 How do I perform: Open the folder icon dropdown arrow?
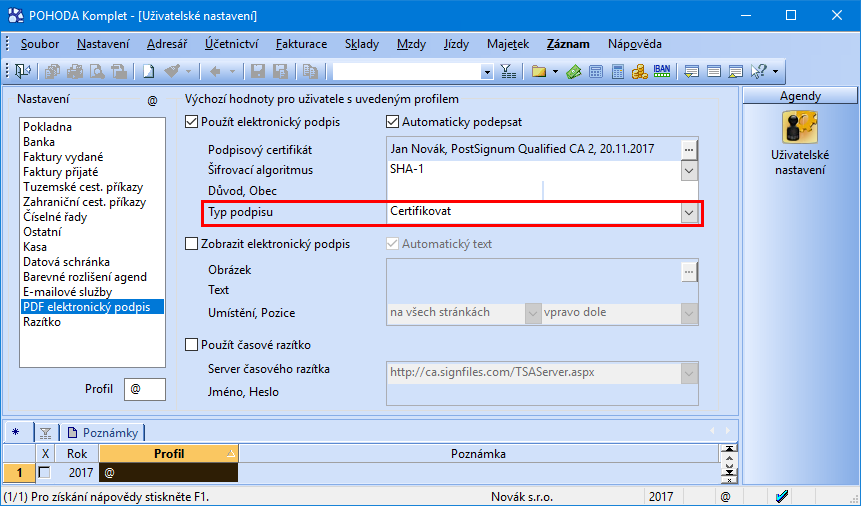click(555, 71)
